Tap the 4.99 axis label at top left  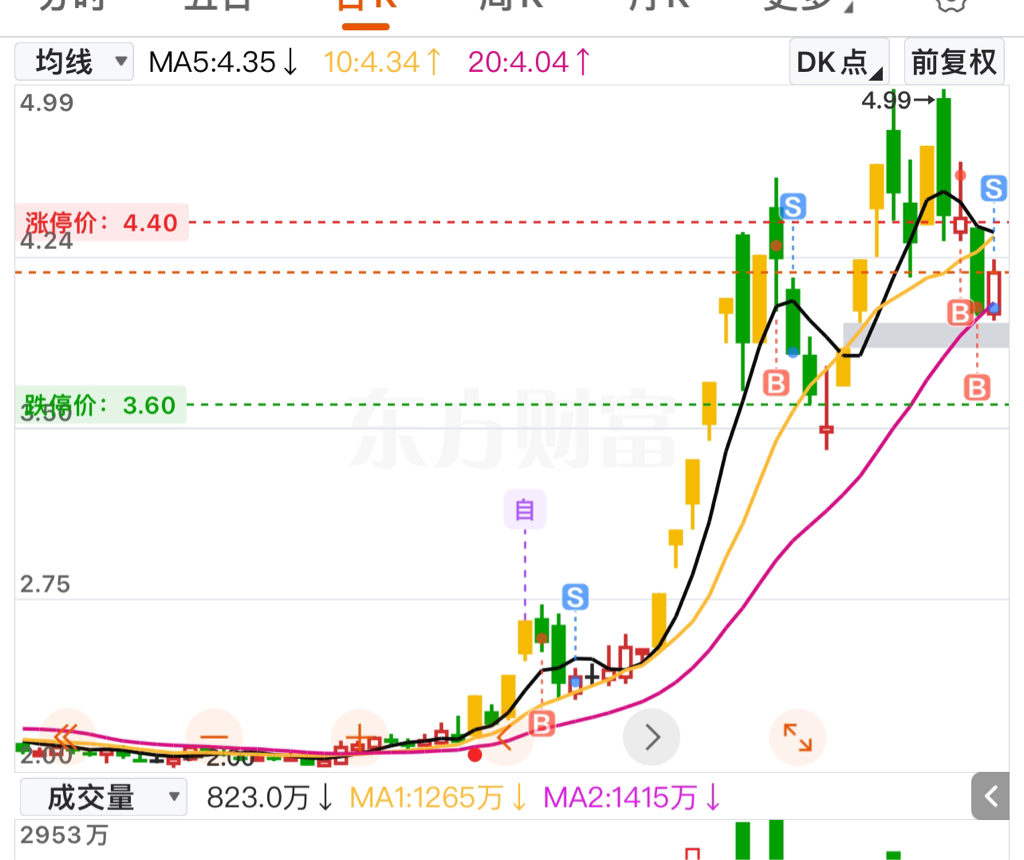47,103
